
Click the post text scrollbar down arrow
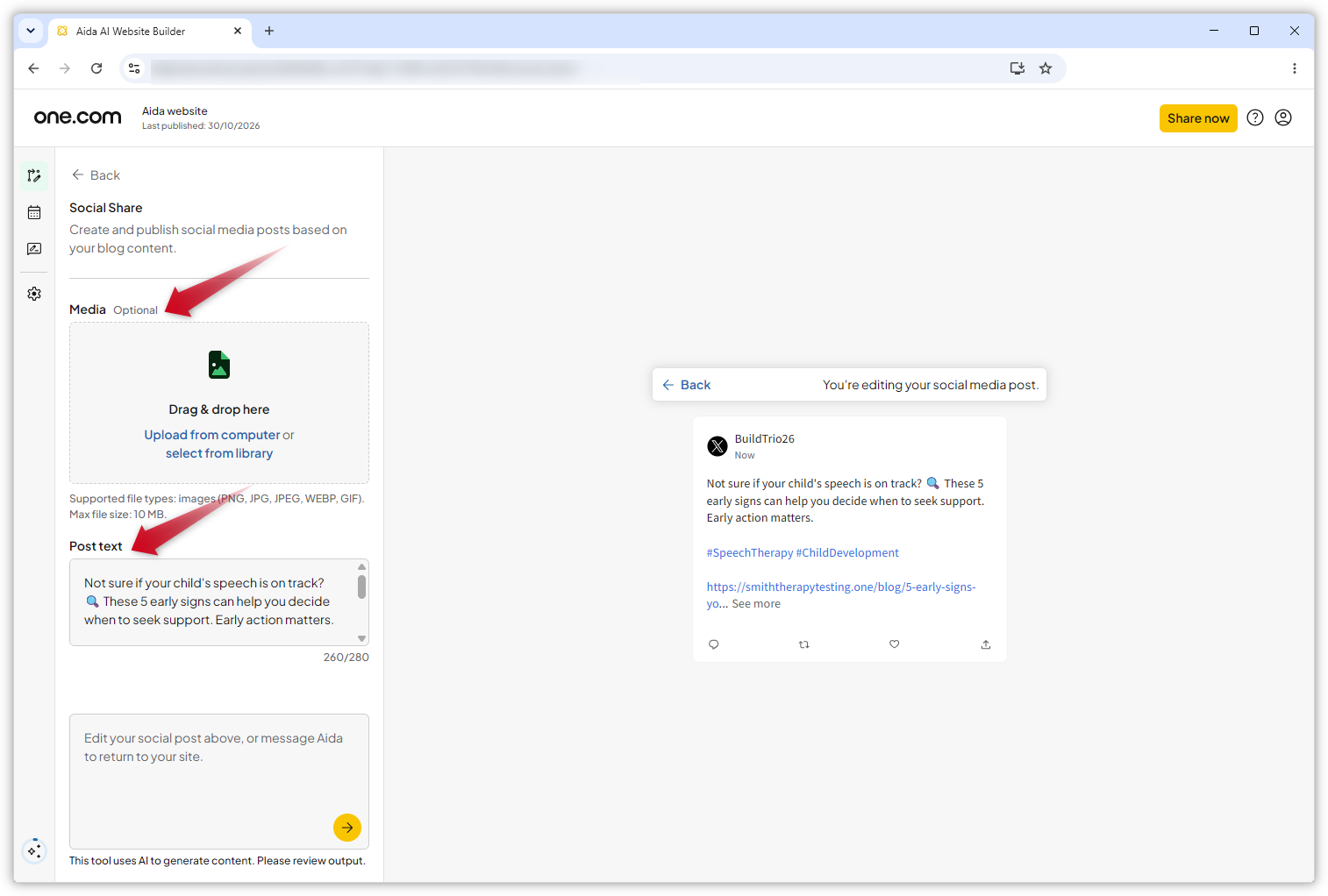point(361,638)
